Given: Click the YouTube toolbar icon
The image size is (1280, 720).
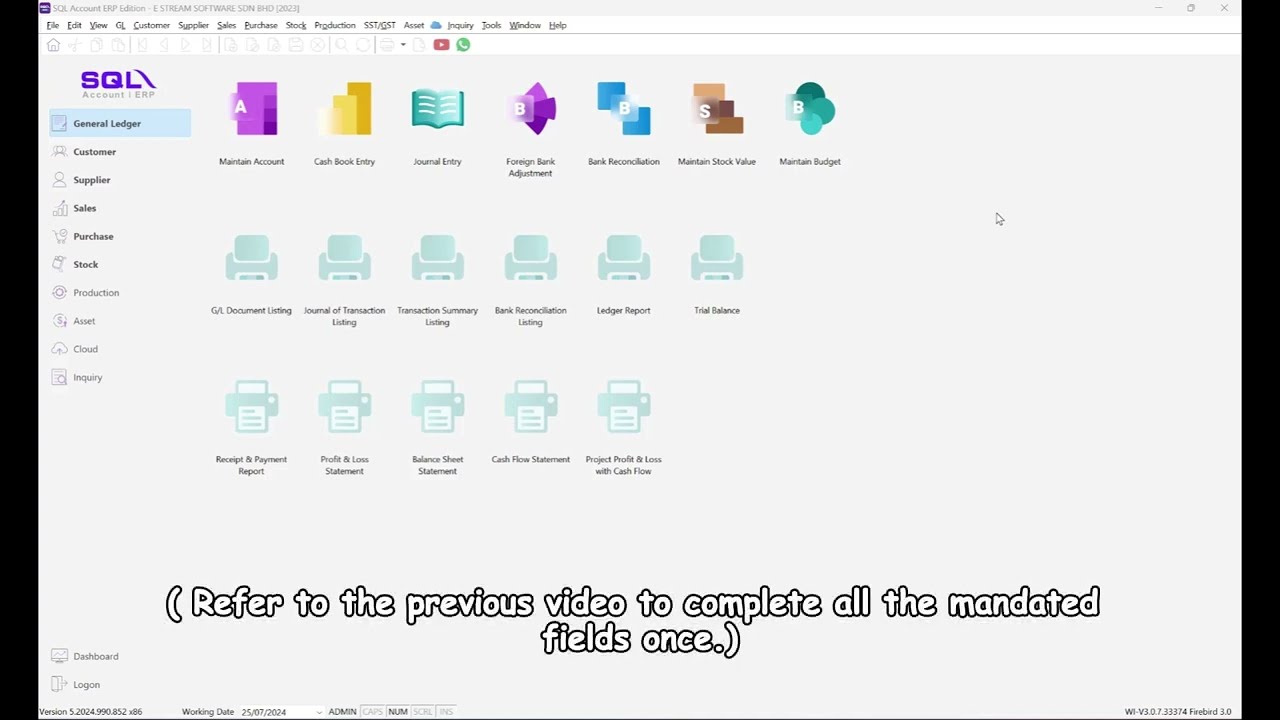Looking at the screenshot, I should click(441, 45).
